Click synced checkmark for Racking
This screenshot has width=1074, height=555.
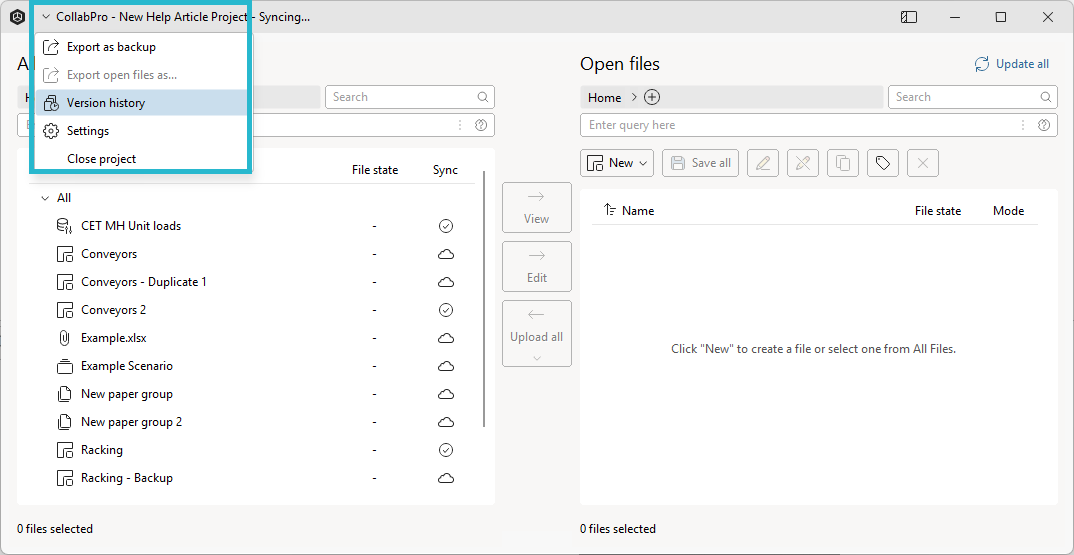pyautogui.click(x=446, y=450)
